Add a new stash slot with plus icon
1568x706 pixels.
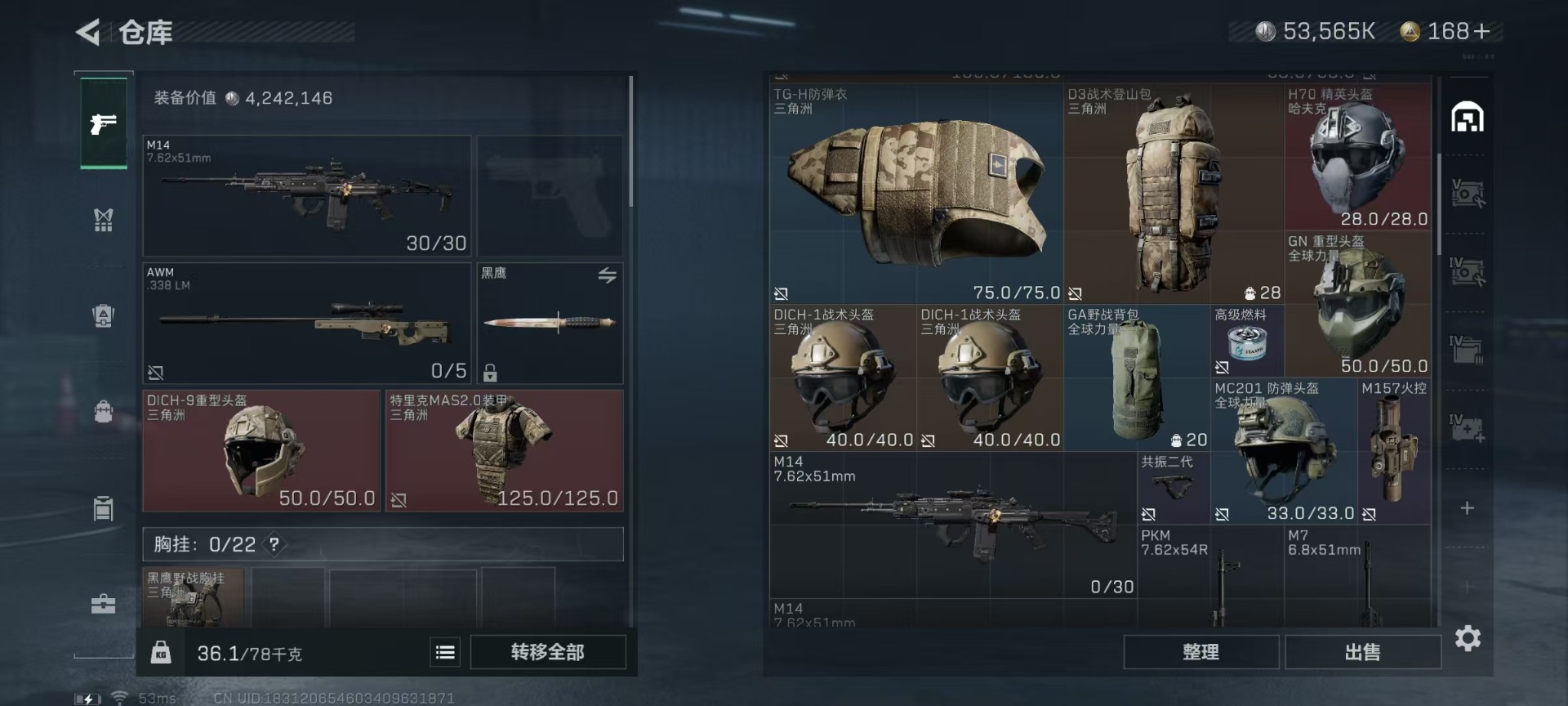[x=1468, y=508]
